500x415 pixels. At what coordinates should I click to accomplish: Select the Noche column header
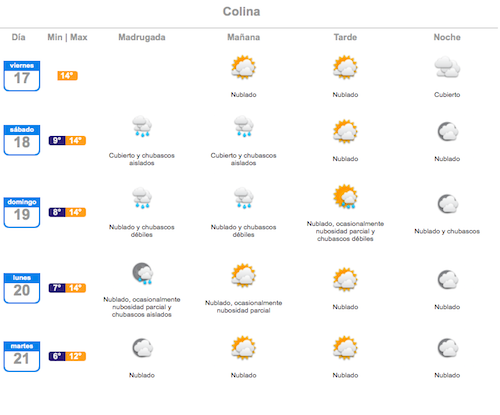pos(447,37)
